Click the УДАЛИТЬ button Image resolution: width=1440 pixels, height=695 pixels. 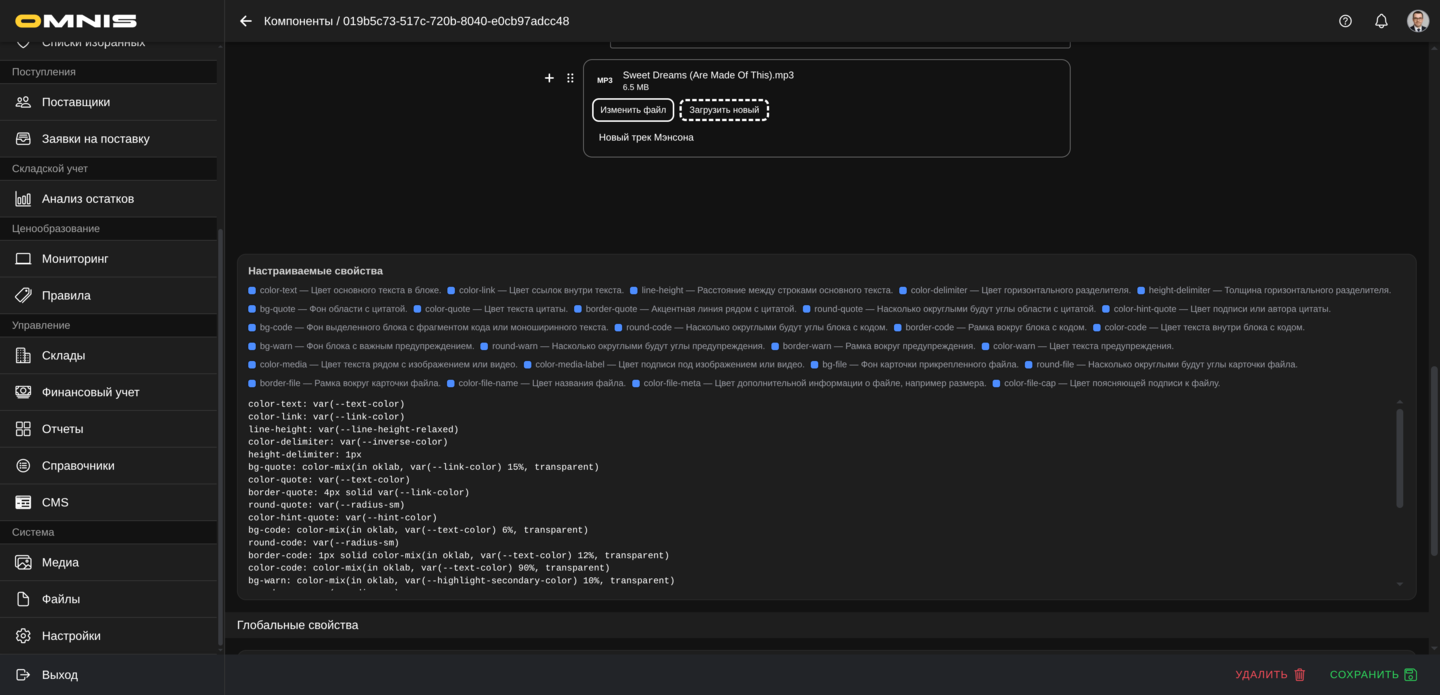(1270, 675)
